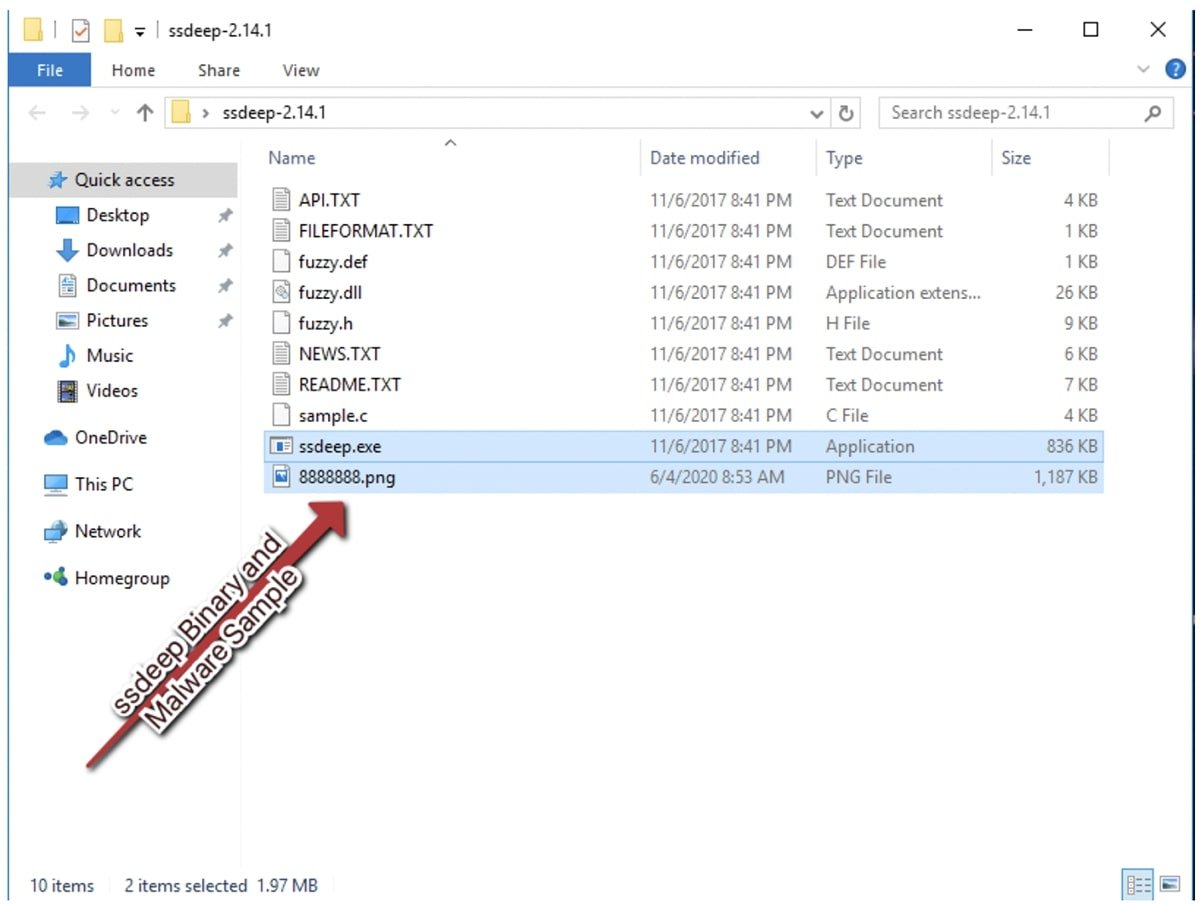1200x908 pixels.
Task: Click the Help question mark icon
Action: (x=1175, y=70)
